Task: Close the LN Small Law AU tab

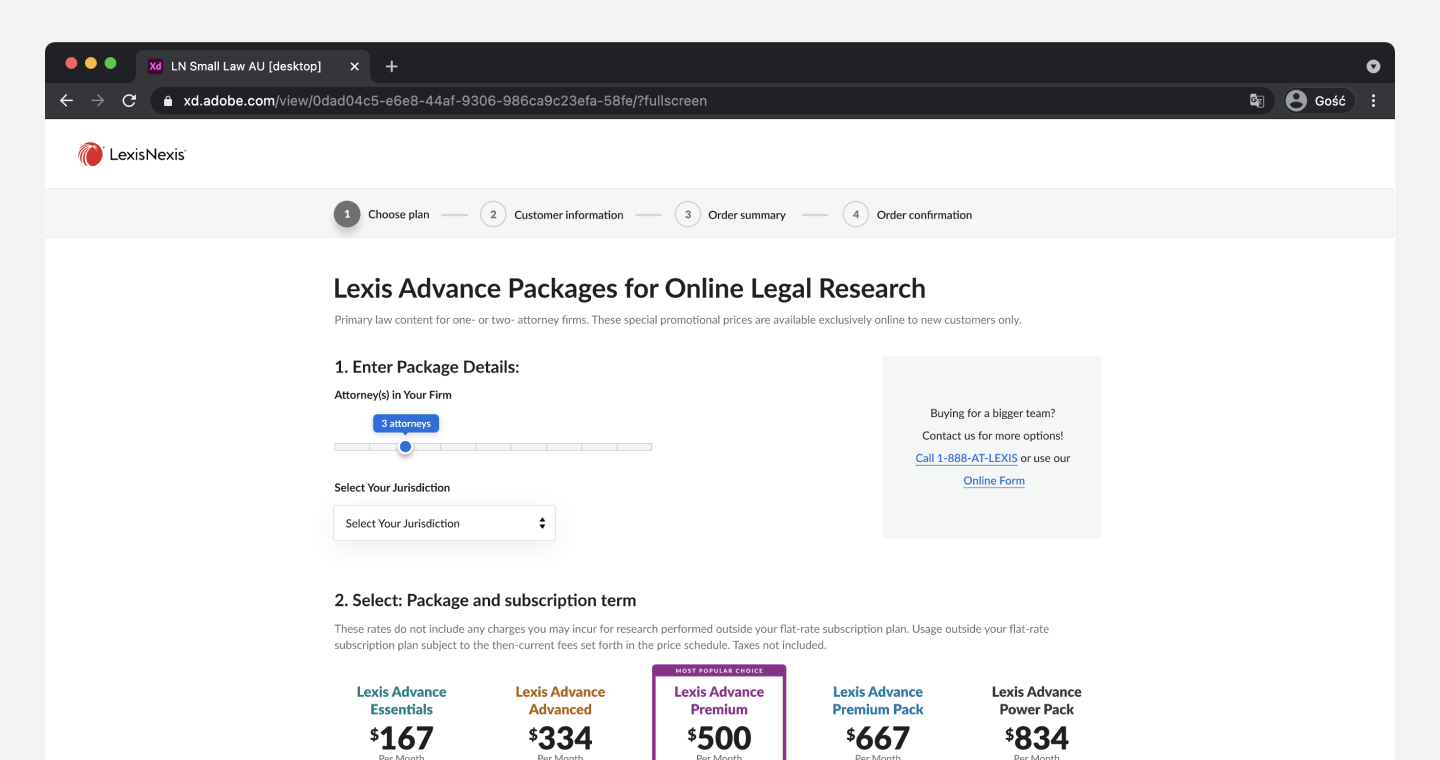Action: 354,66
